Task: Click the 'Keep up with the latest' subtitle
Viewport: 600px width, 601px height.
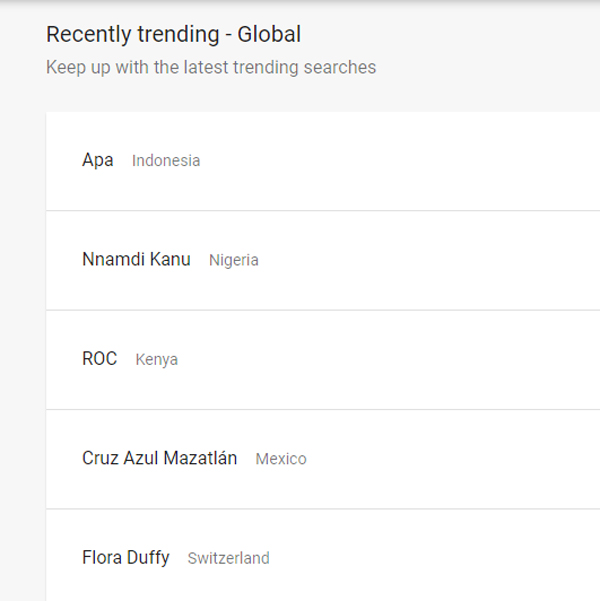Action: (x=211, y=68)
